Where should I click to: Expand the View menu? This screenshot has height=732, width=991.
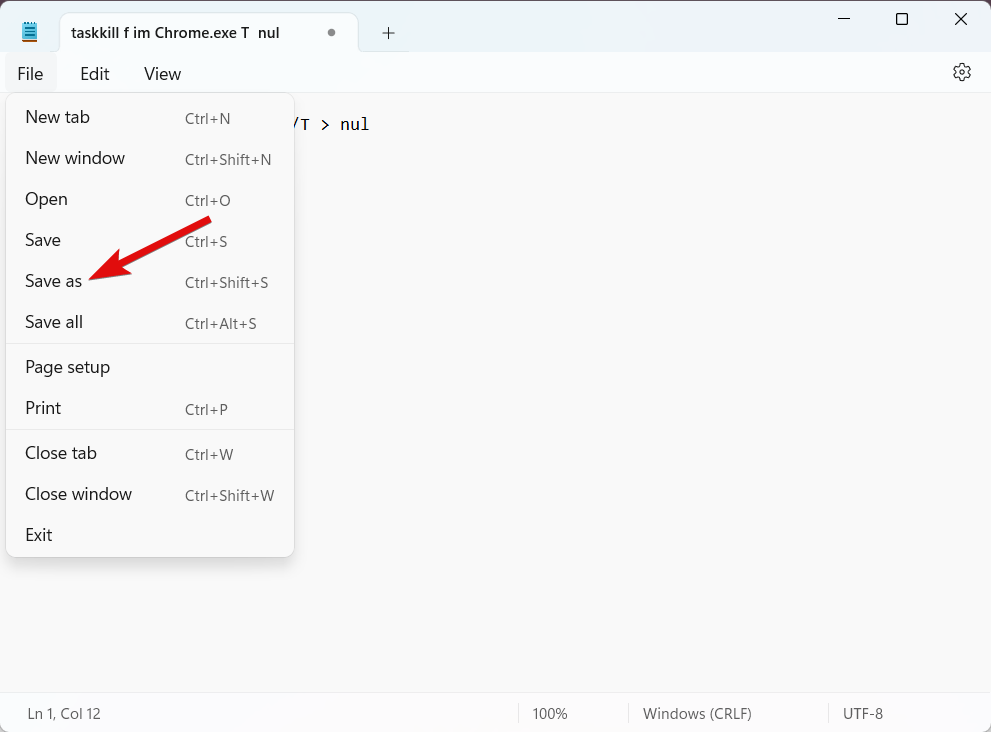(x=162, y=74)
